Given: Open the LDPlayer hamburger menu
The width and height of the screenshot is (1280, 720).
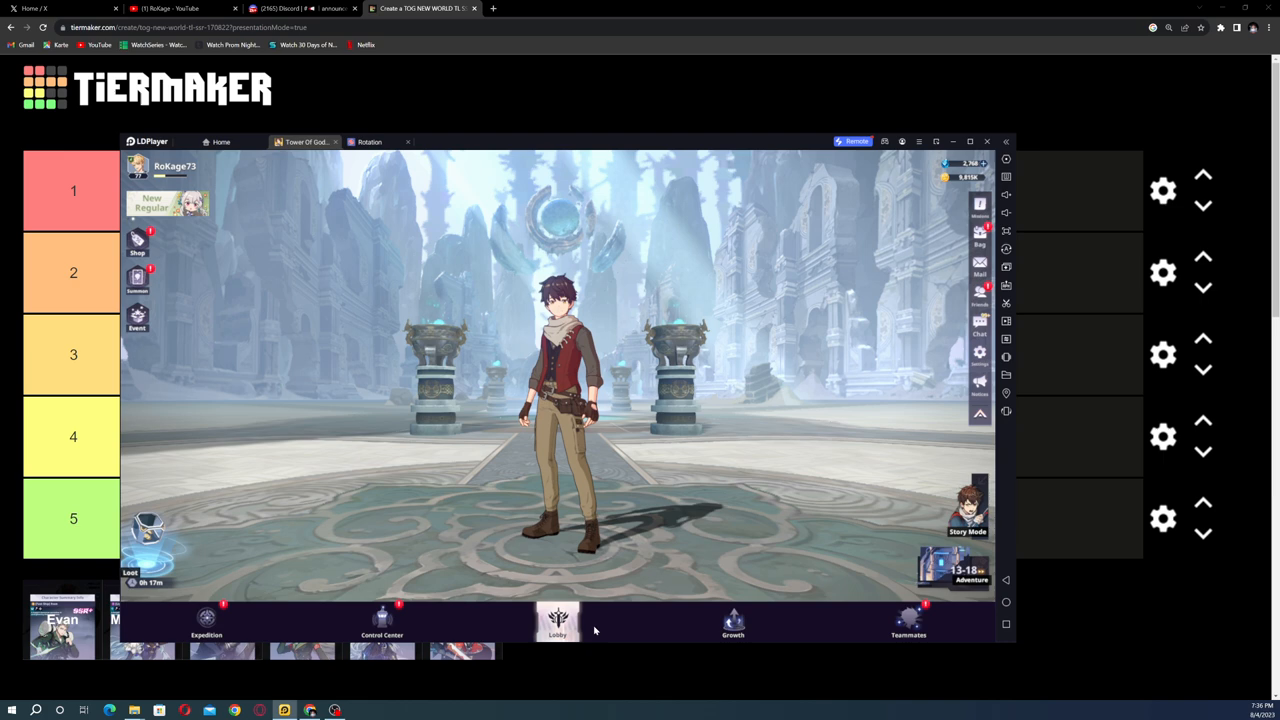Looking at the screenshot, I should pos(919,142).
